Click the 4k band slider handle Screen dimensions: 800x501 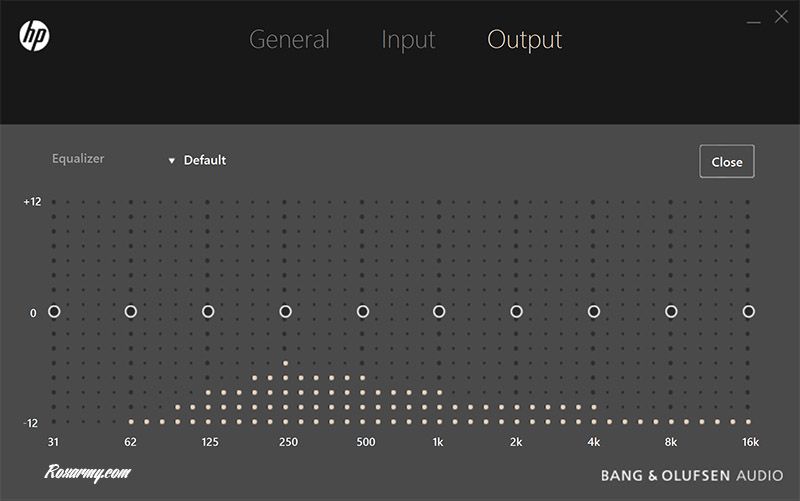coord(593,312)
